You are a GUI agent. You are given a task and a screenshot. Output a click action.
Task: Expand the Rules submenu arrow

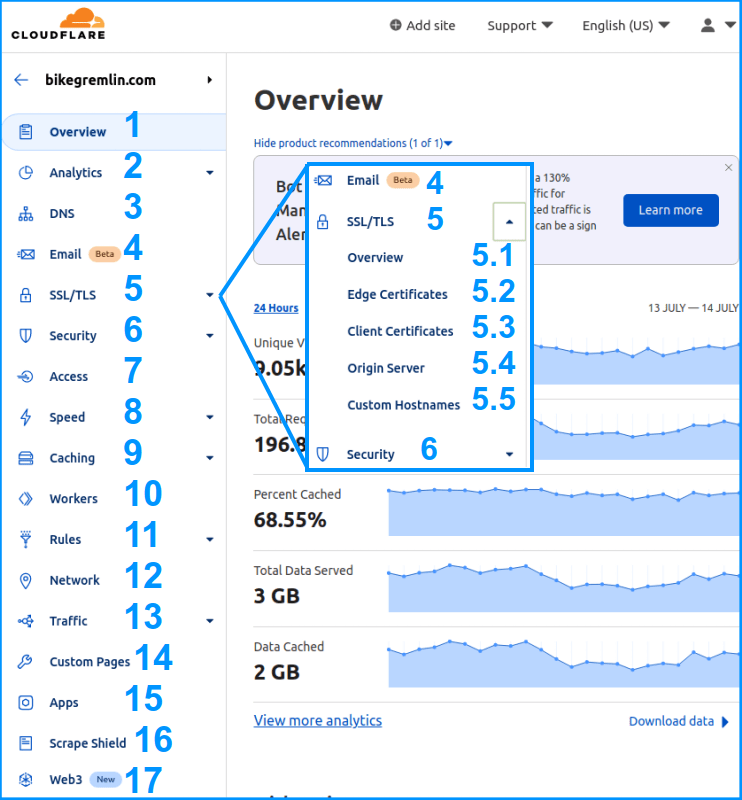[210, 540]
